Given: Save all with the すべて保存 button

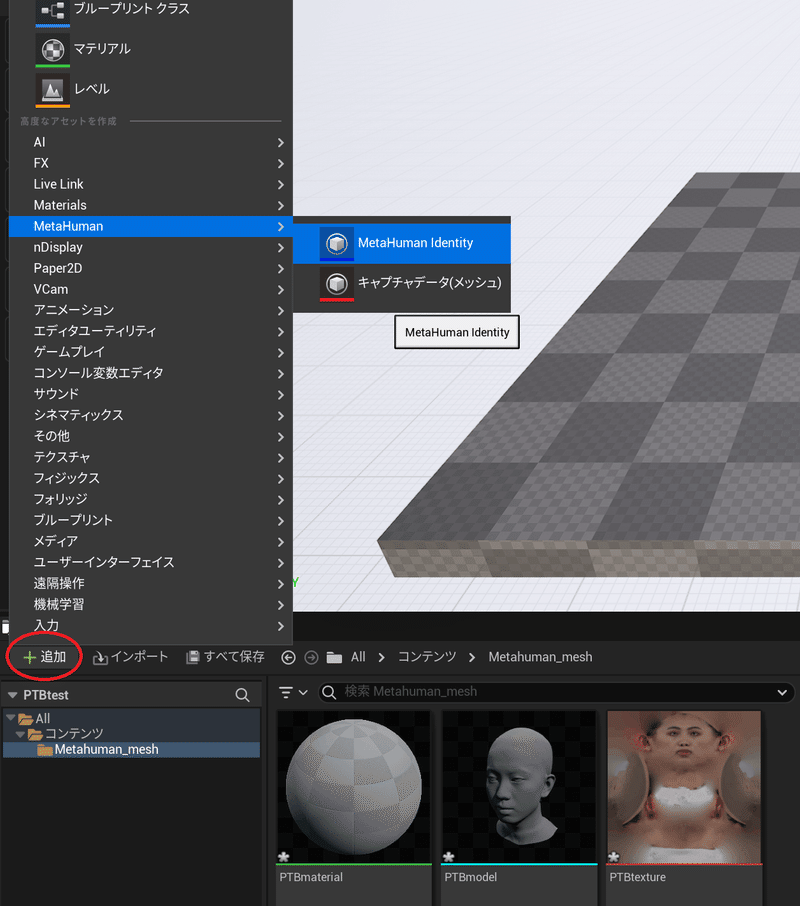Looking at the screenshot, I should [x=225, y=657].
